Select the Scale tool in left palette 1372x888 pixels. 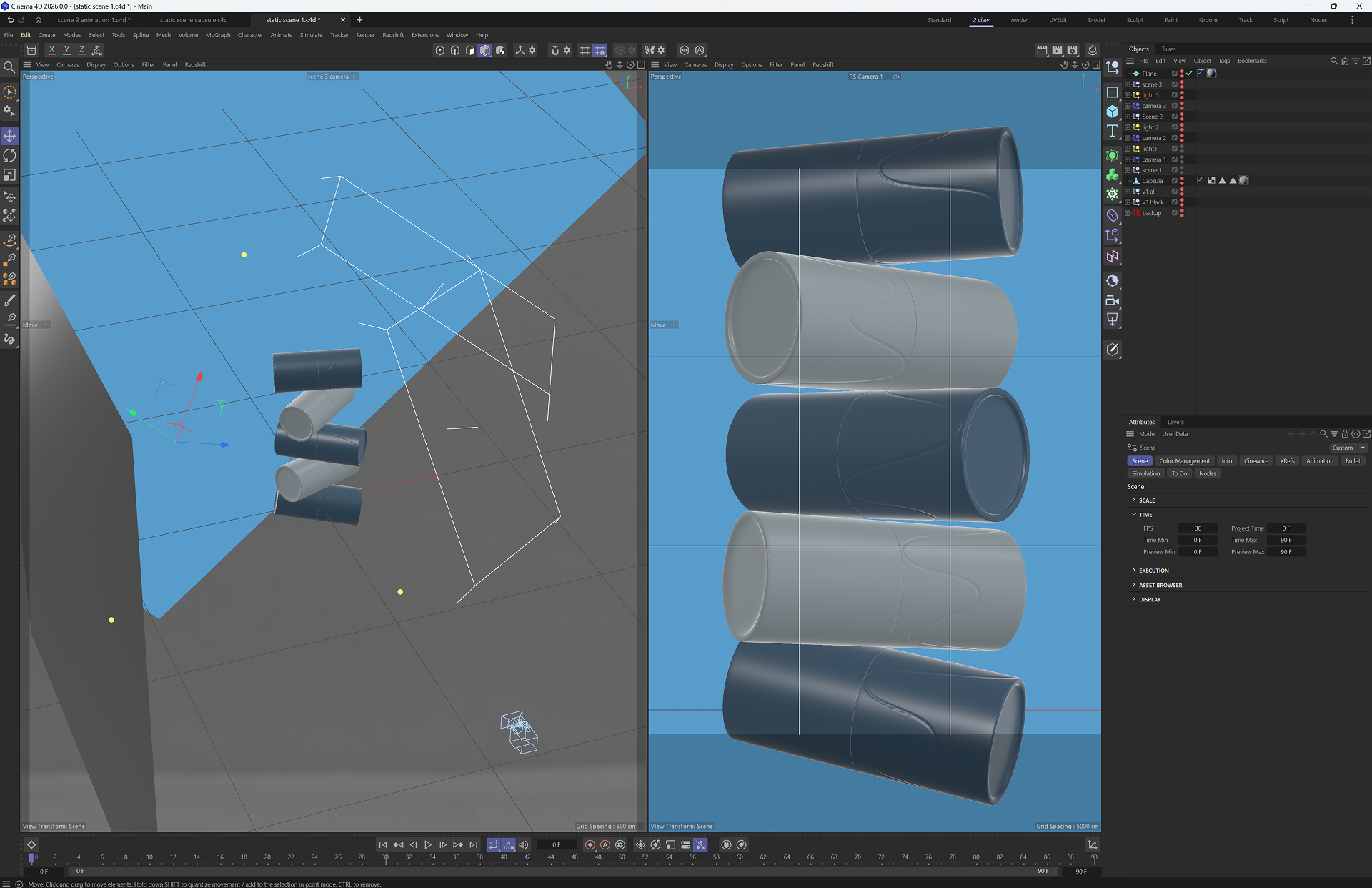(10, 174)
